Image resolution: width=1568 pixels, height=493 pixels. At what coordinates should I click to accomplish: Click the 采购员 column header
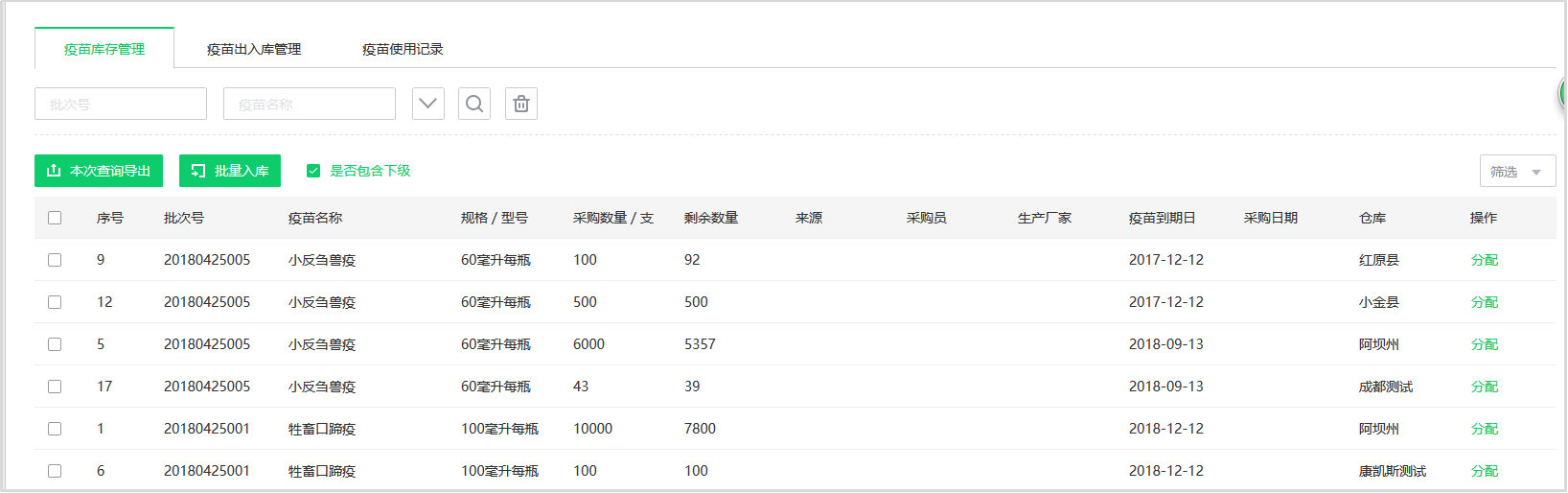[x=927, y=218]
